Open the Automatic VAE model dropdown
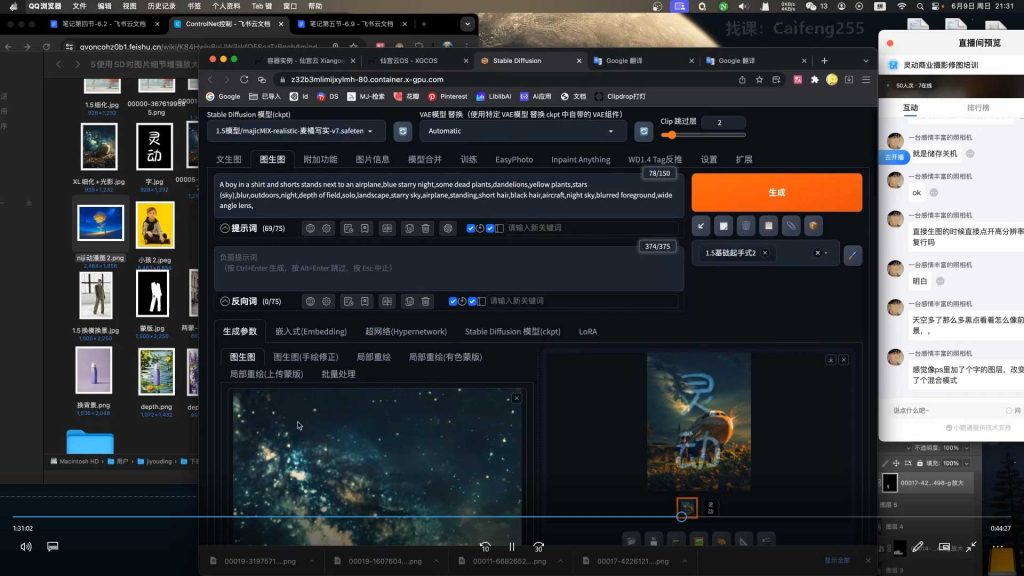Image resolution: width=1024 pixels, height=576 pixels. (x=520, y=132)
